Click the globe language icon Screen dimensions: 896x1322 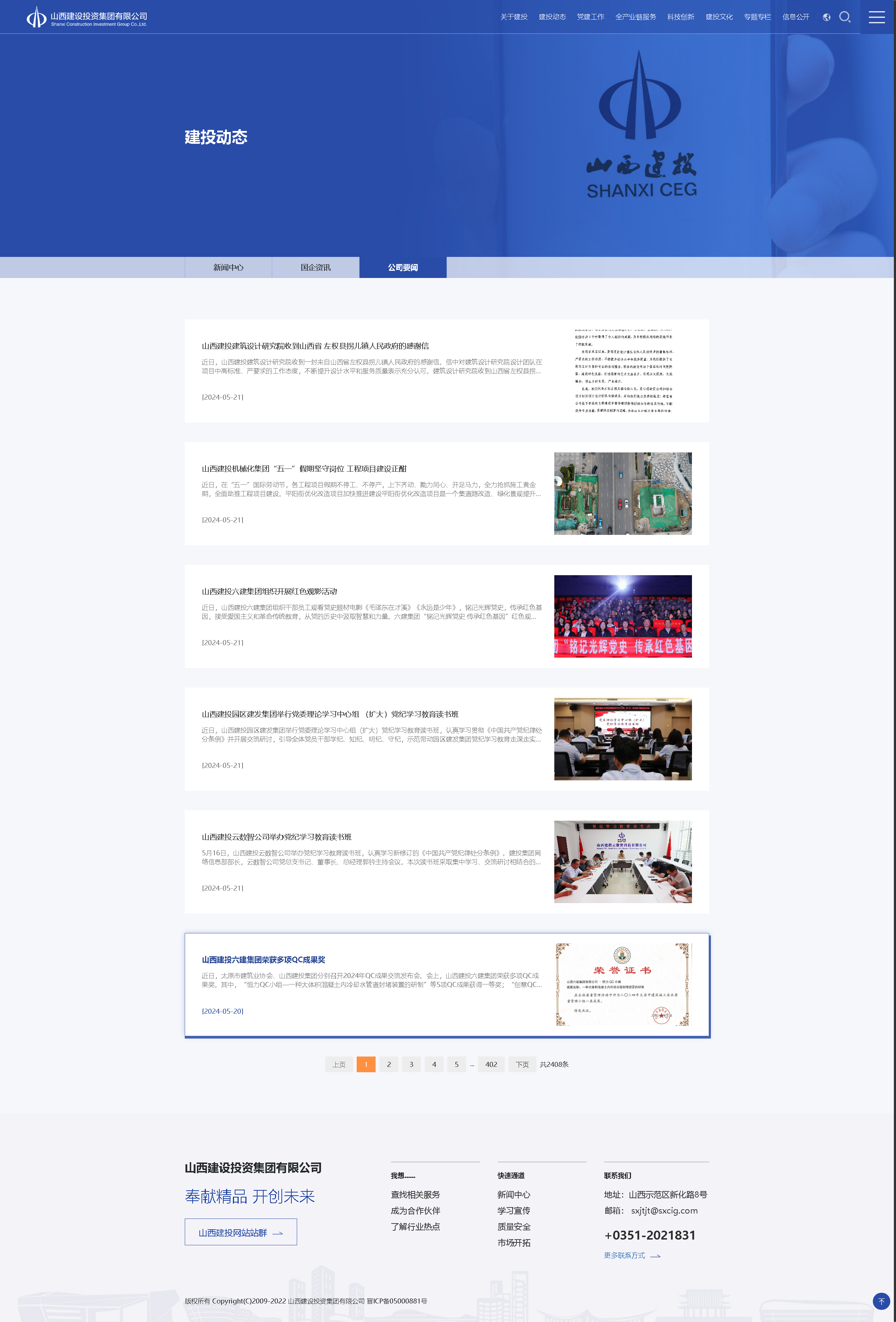coord(826,17)
